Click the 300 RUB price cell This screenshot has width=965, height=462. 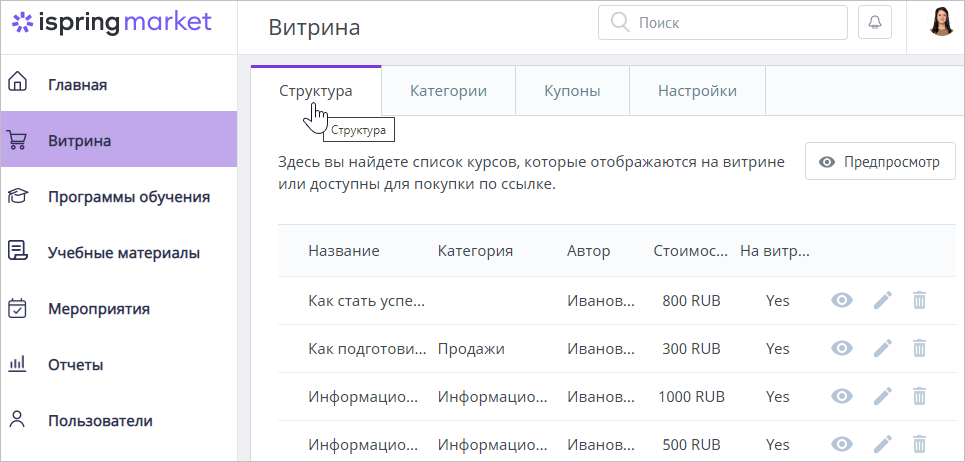pyautogui.click(x=691, y=349)
